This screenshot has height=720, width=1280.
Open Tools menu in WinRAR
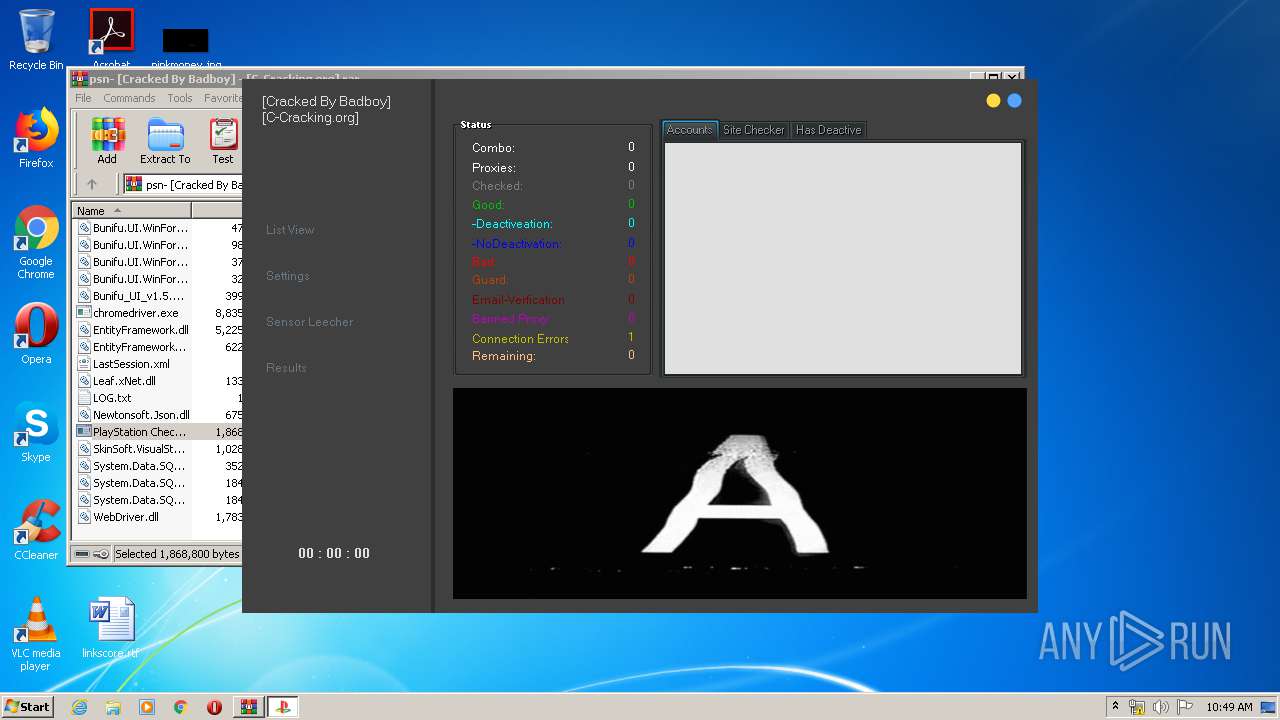[180, 98]
